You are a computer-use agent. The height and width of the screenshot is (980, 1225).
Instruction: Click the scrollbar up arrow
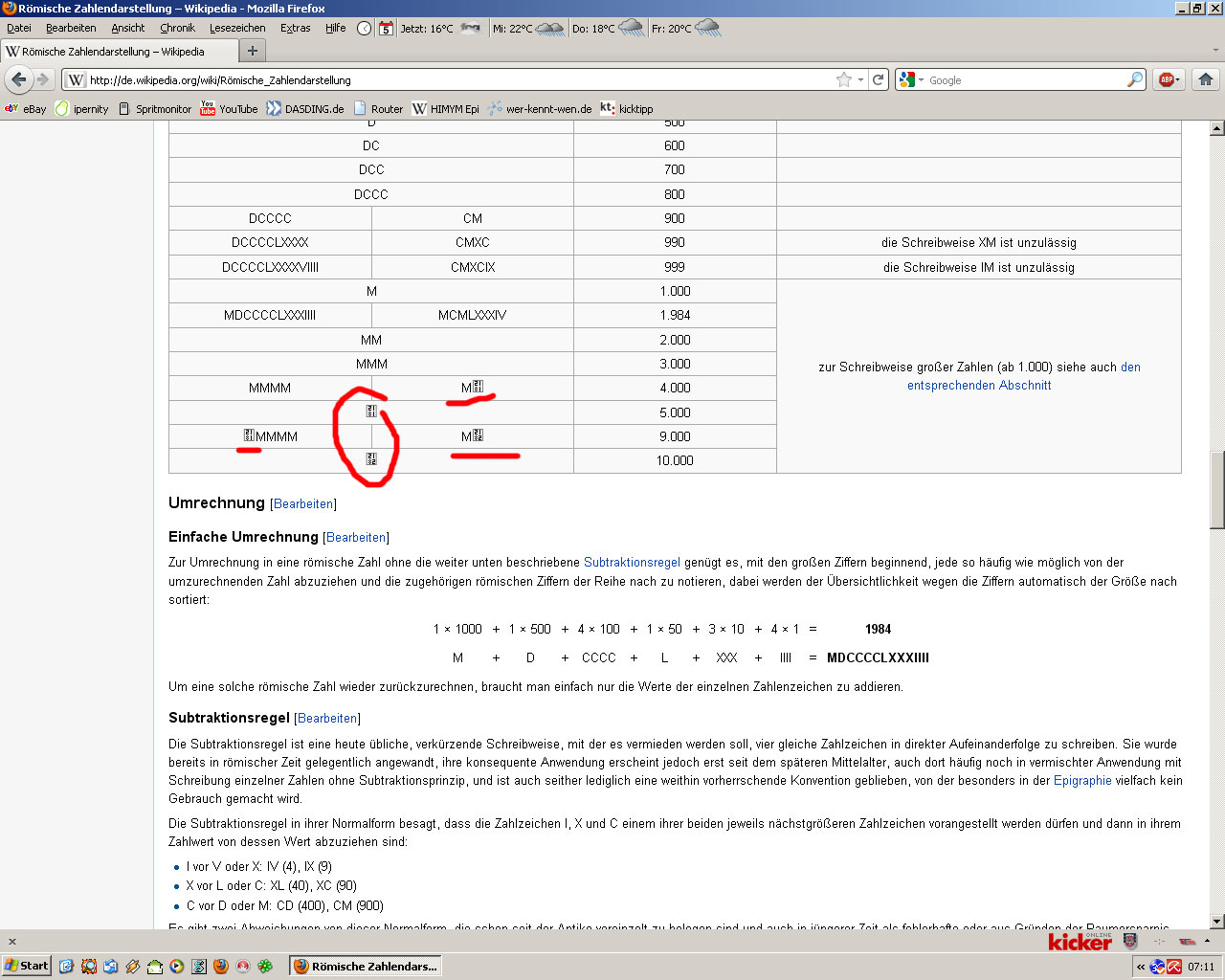coord(1217,127)
